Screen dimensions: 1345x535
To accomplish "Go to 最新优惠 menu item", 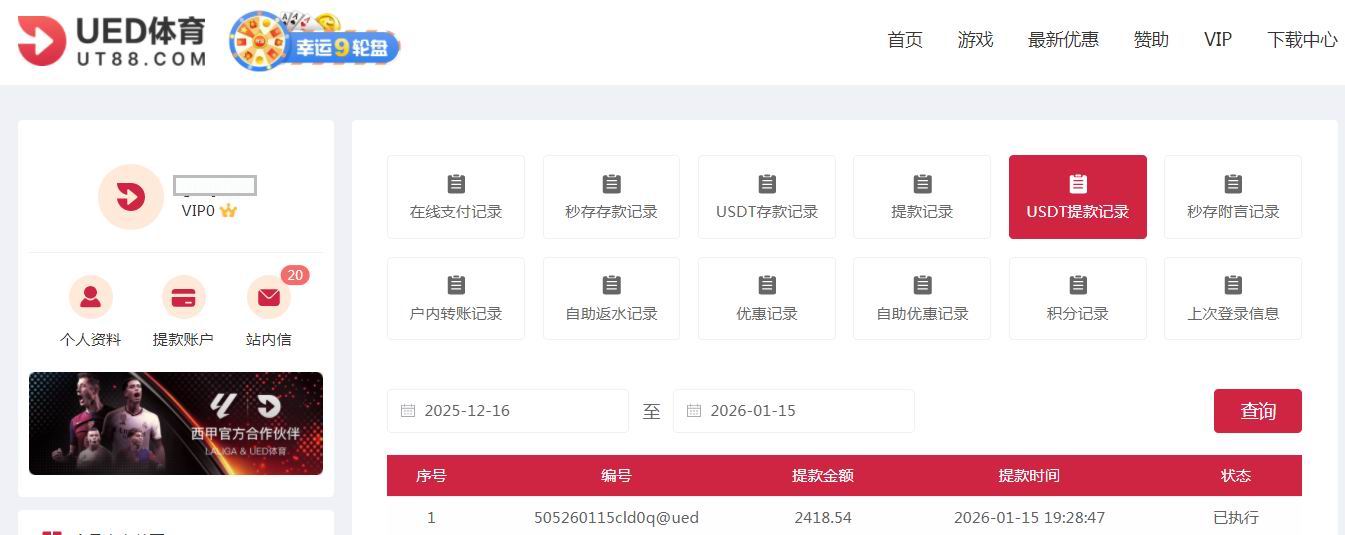I will coord(1063,40).
